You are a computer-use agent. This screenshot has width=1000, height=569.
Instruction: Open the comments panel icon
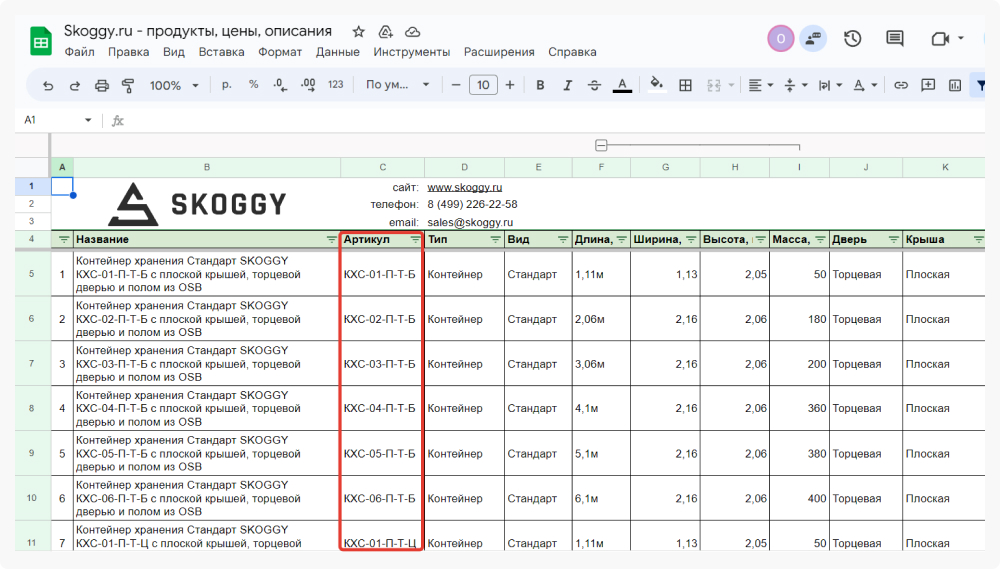tap(895, 39)
